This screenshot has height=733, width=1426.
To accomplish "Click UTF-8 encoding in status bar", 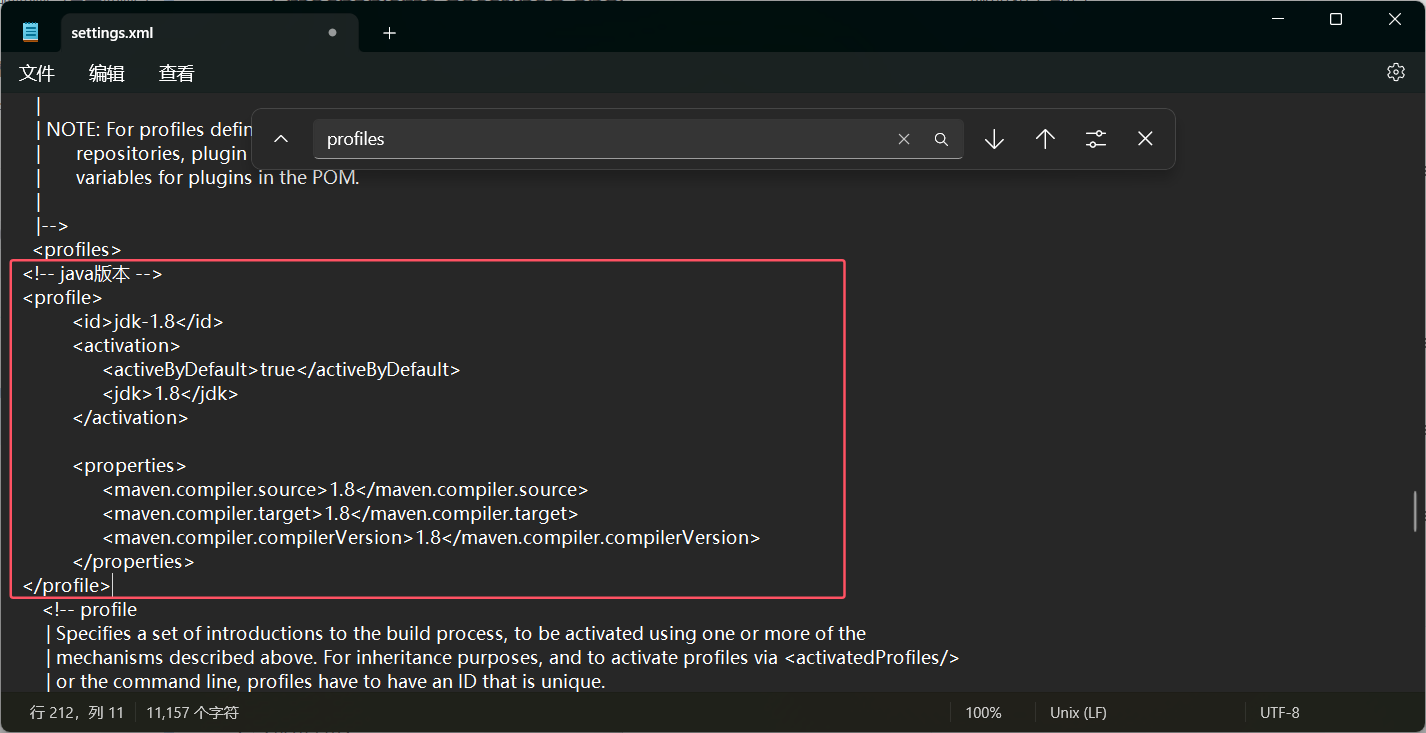I will (1279, 713).
